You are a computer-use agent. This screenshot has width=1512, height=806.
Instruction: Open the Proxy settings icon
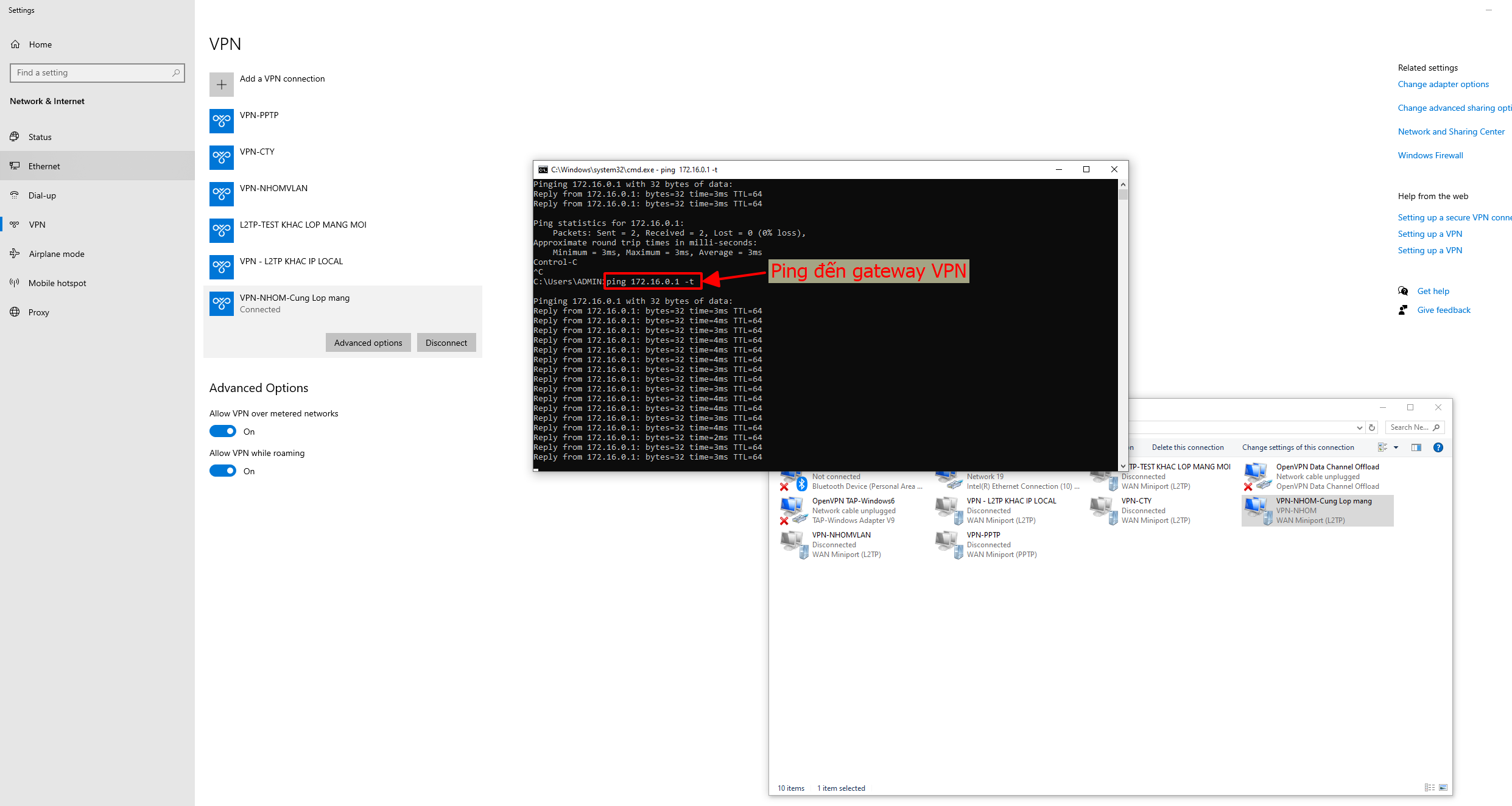click(15, 312)
